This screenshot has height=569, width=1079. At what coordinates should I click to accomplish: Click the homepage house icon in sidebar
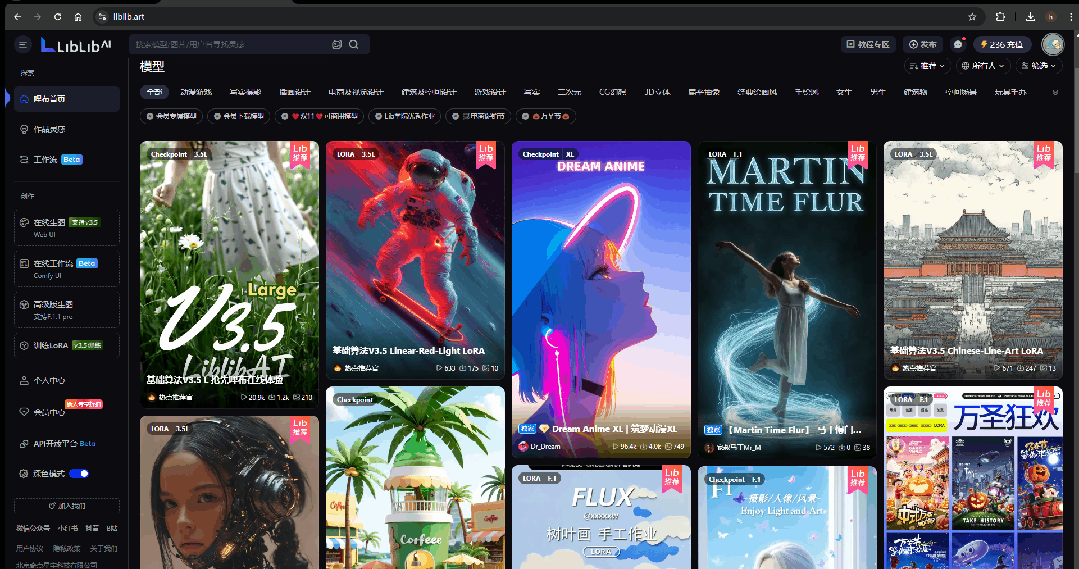pyautogui.click(x=24, y=99)
